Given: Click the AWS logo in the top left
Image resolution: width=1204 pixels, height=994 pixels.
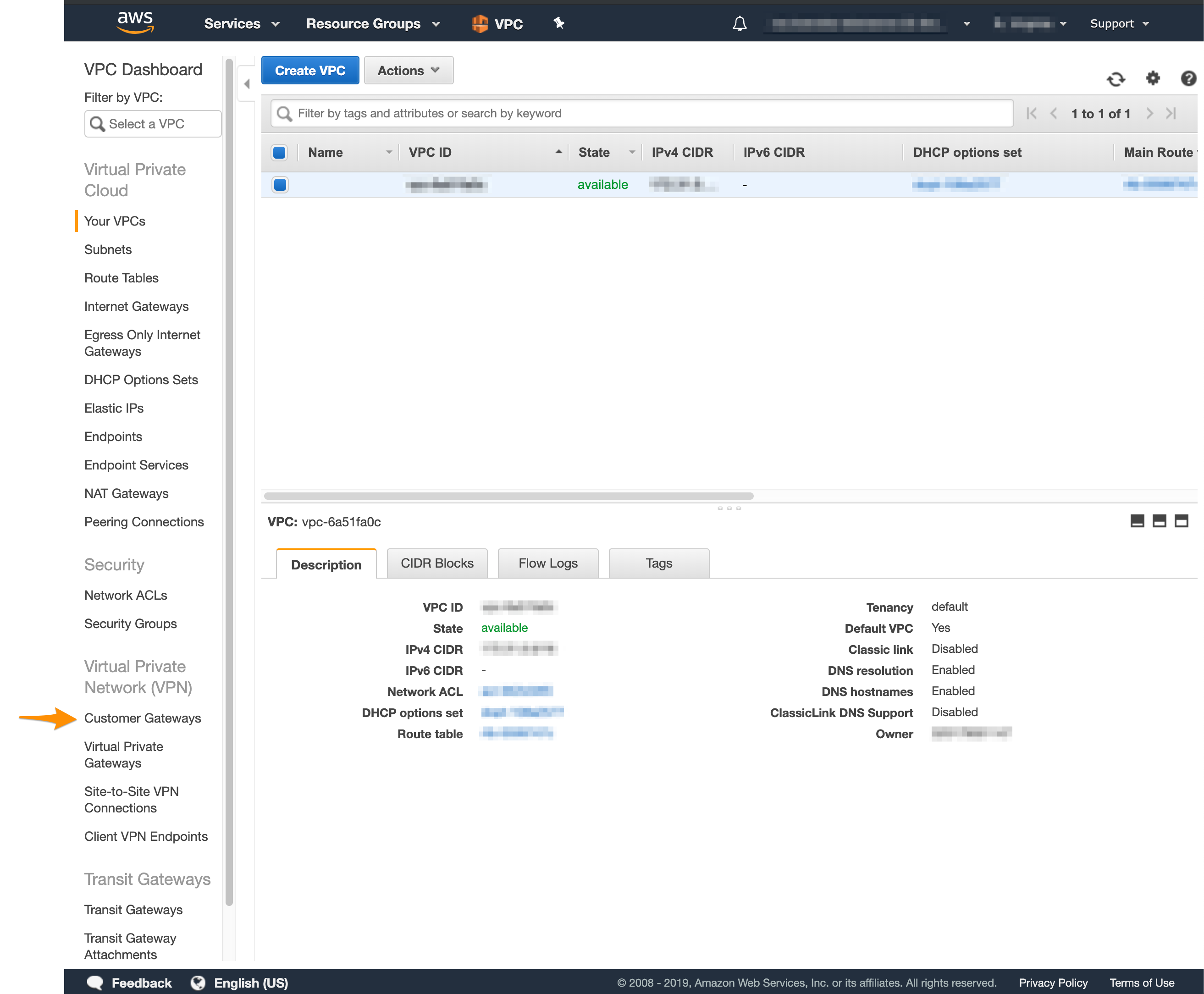Looking at the screenshot, I should click(134, 22).
